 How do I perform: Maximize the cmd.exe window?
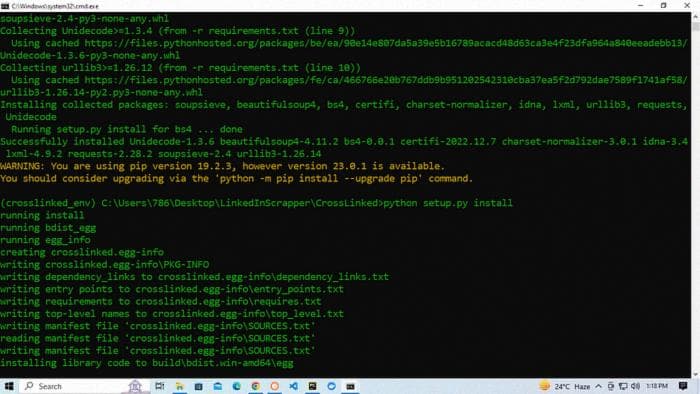663,5
